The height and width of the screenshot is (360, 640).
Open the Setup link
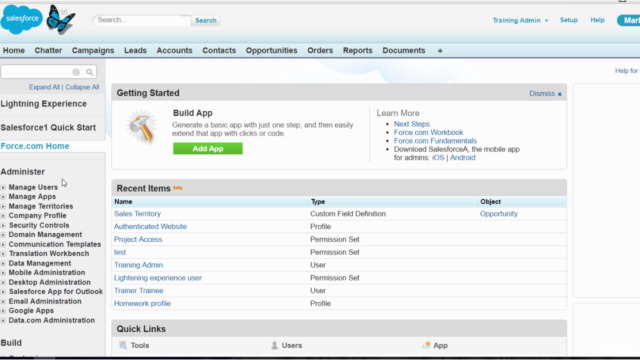tap(569, 20)
